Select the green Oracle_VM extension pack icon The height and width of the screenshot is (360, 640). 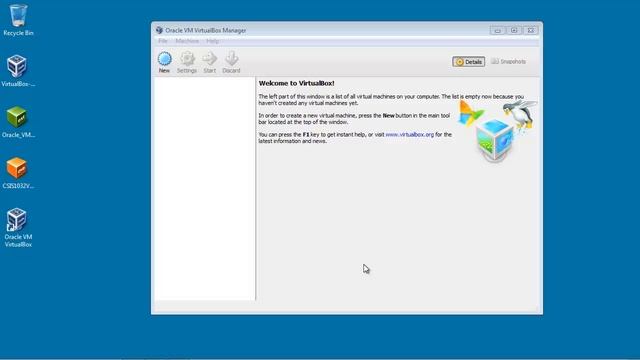tap(18, 122)
